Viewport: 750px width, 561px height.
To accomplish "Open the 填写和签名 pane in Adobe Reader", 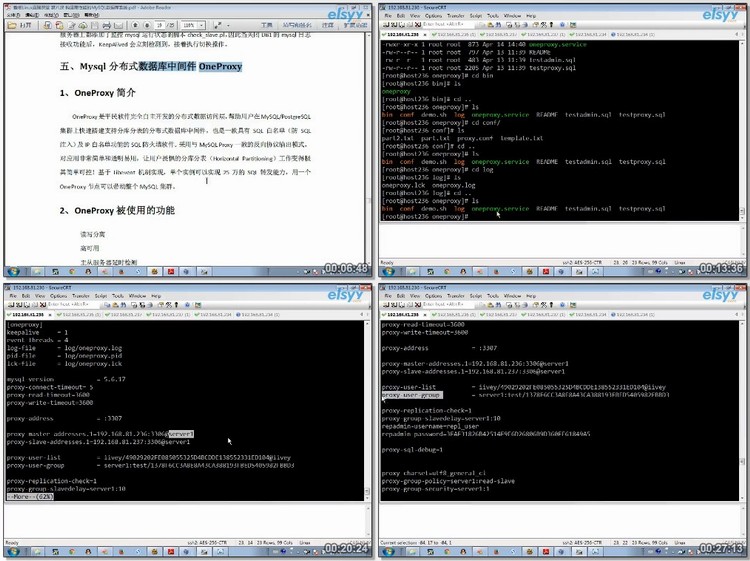I will [297, 25].
